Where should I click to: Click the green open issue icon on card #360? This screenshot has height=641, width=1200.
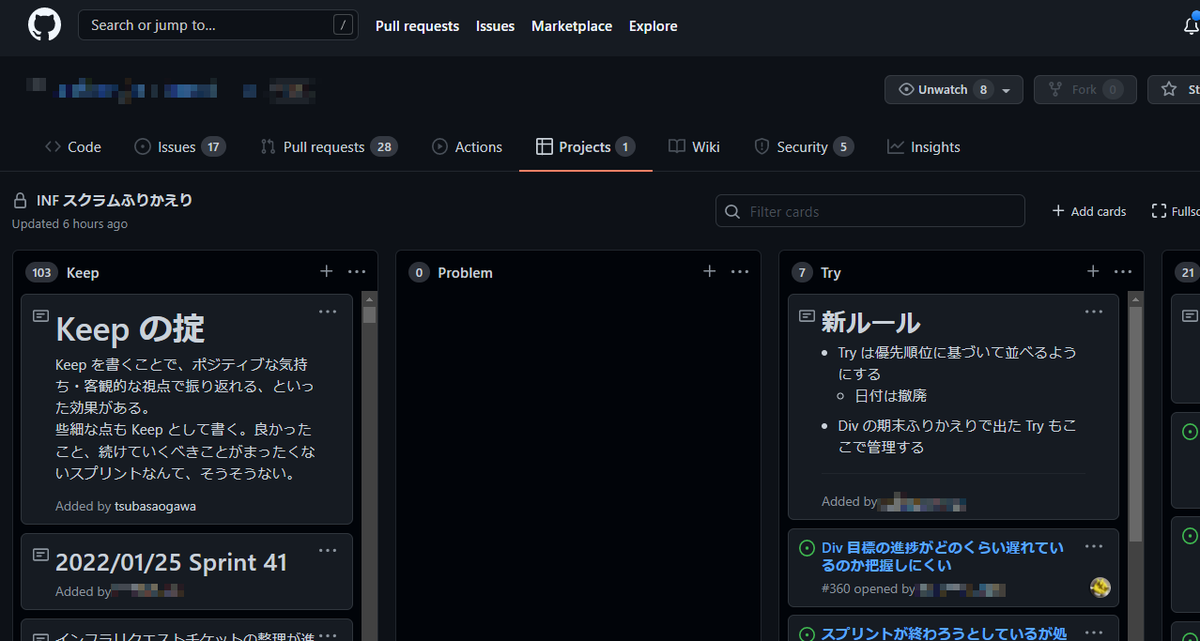[806, 546]
